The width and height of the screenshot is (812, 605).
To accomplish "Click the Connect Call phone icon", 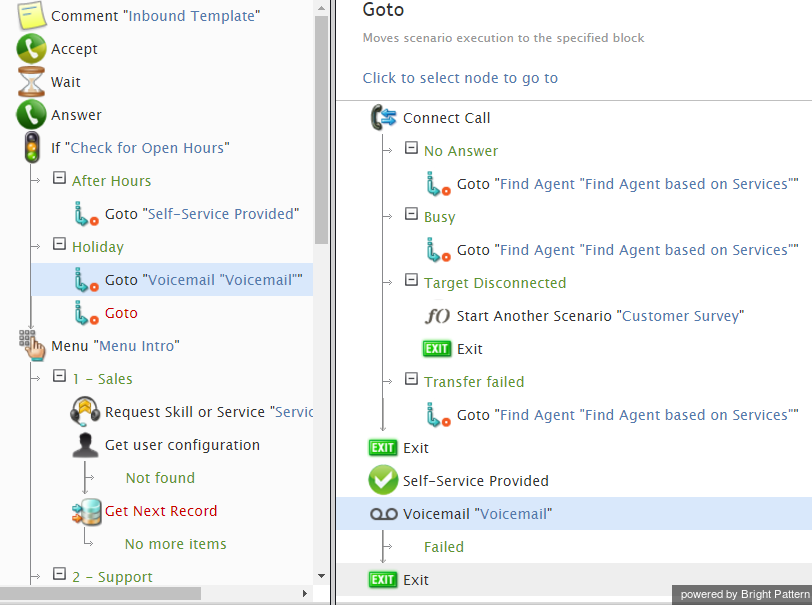I will [384, 118].
